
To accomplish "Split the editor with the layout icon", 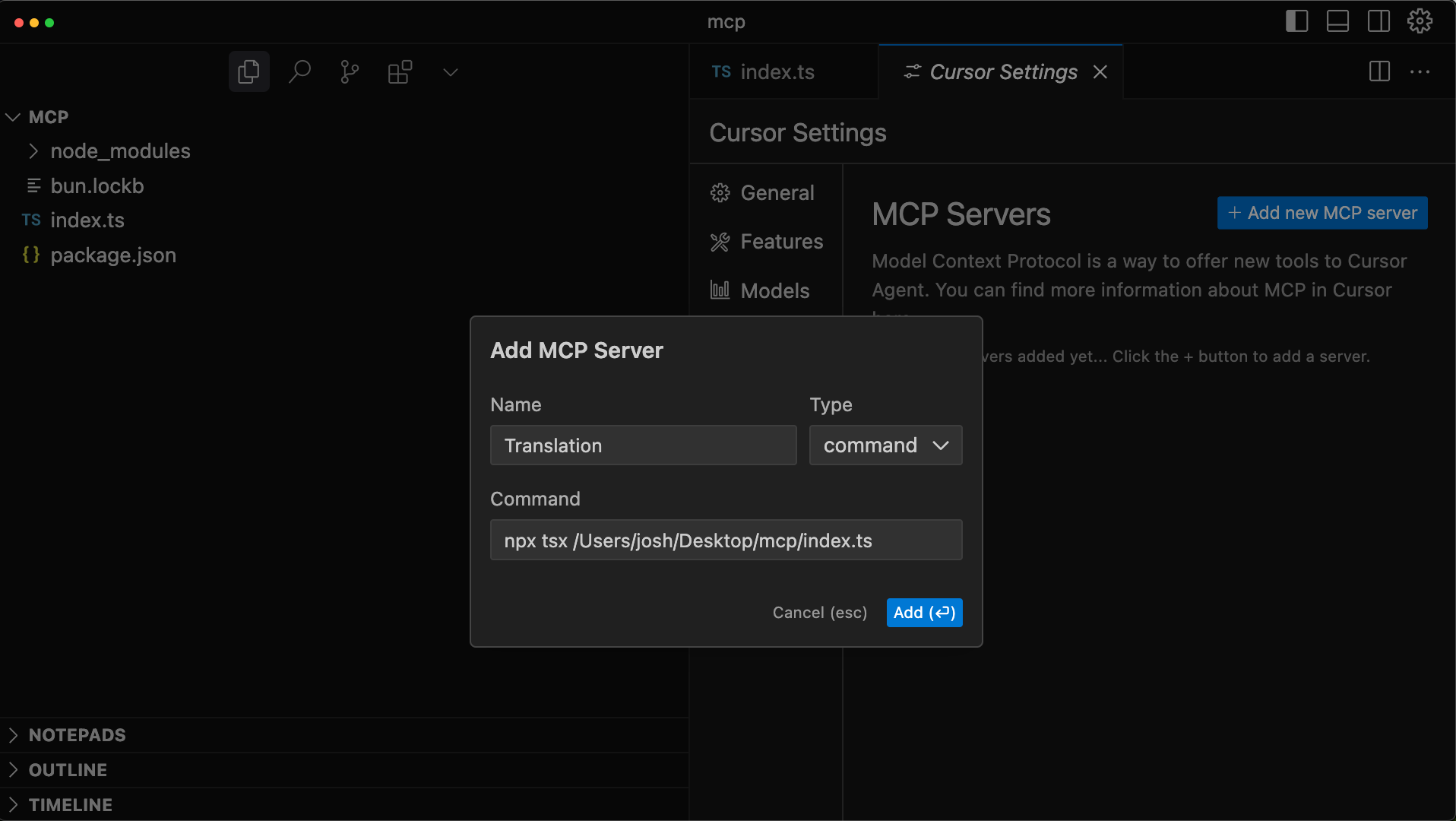I will (1379, 72).
